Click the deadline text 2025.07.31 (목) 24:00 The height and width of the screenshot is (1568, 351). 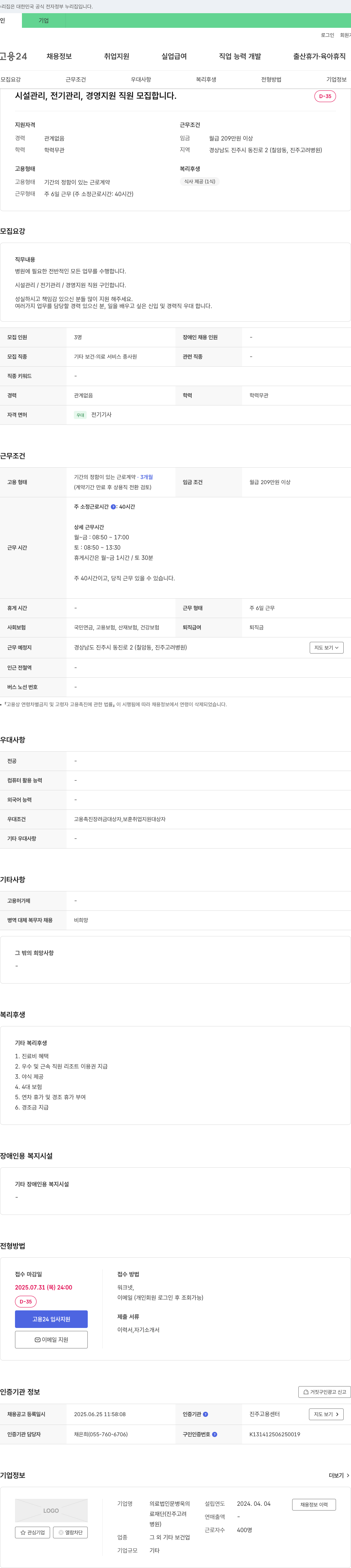click(44, 1287)
